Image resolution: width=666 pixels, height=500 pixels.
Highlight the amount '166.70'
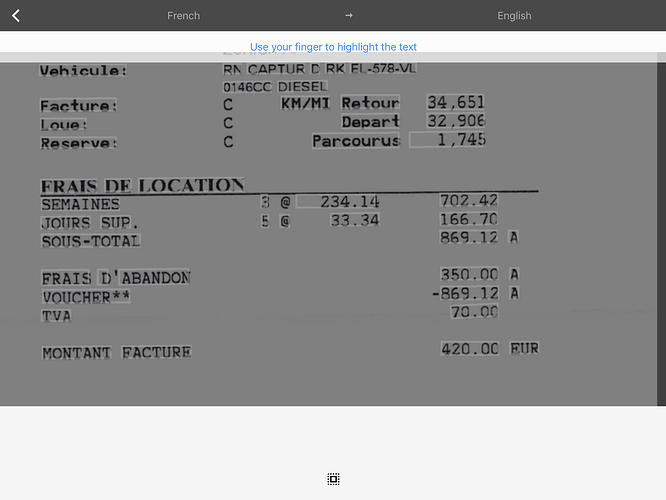click(x=469, y=219)
